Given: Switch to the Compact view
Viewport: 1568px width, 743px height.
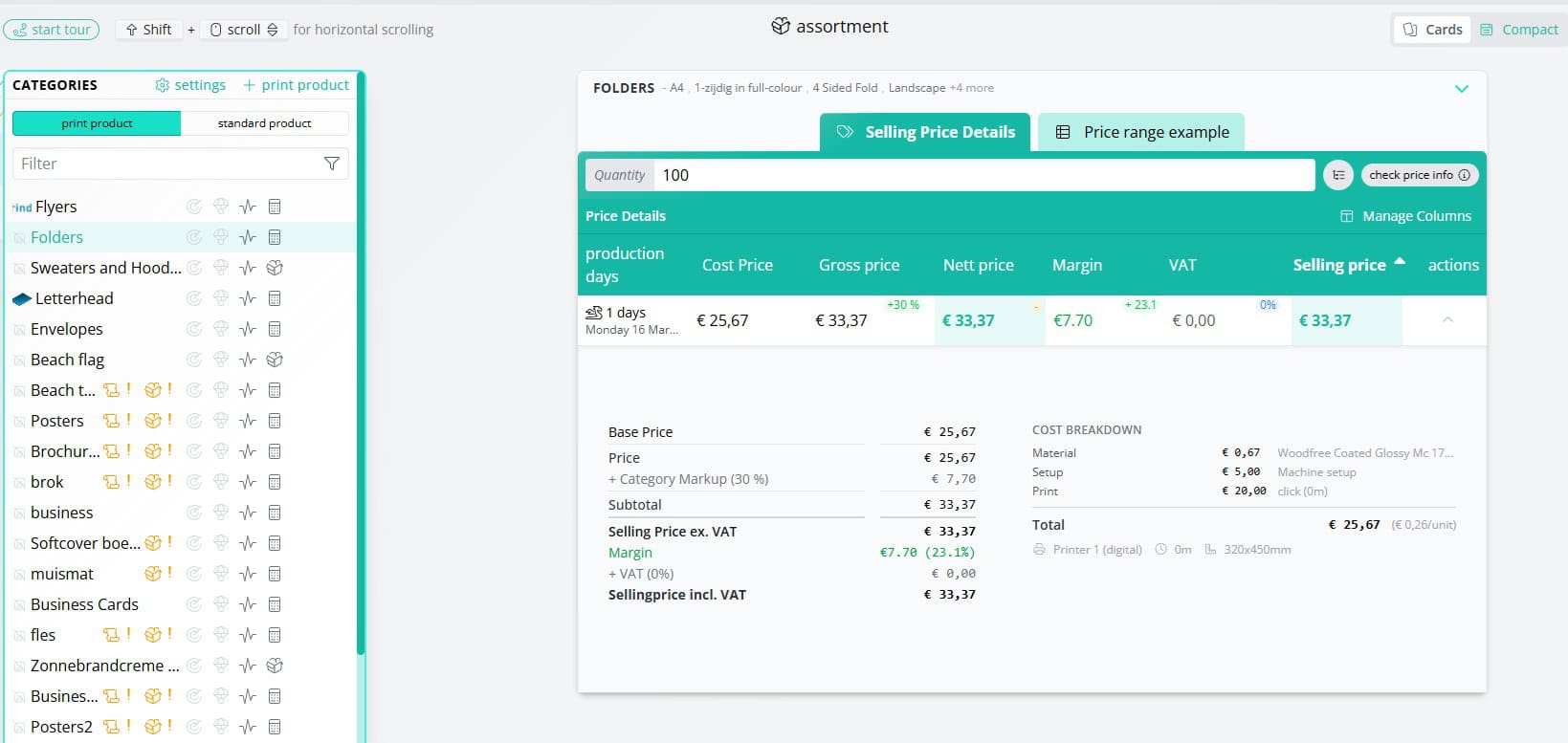Looking at the screenshot, I should tap(1519, 30).
